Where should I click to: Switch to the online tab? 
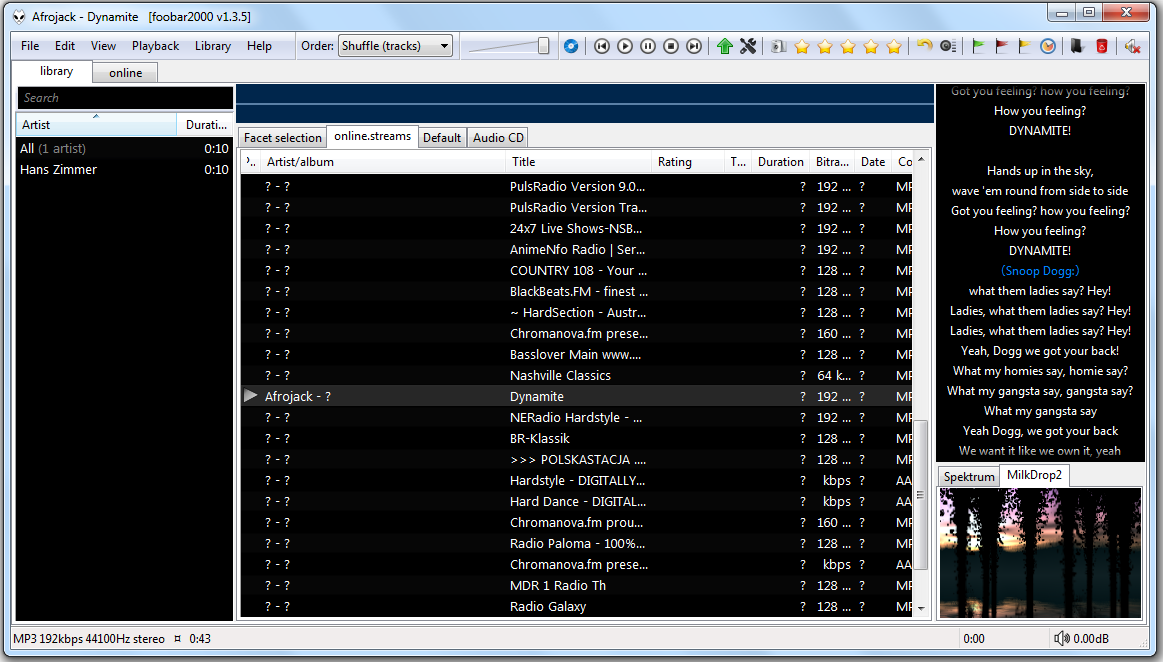tap(125, 73)
